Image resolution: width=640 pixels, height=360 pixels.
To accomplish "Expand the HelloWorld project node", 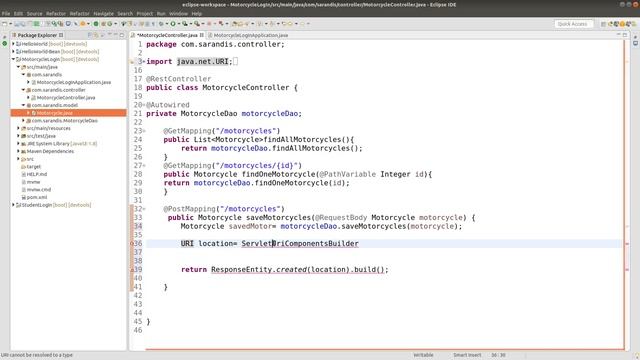I will pyautogui.click(x=13, y=44).
